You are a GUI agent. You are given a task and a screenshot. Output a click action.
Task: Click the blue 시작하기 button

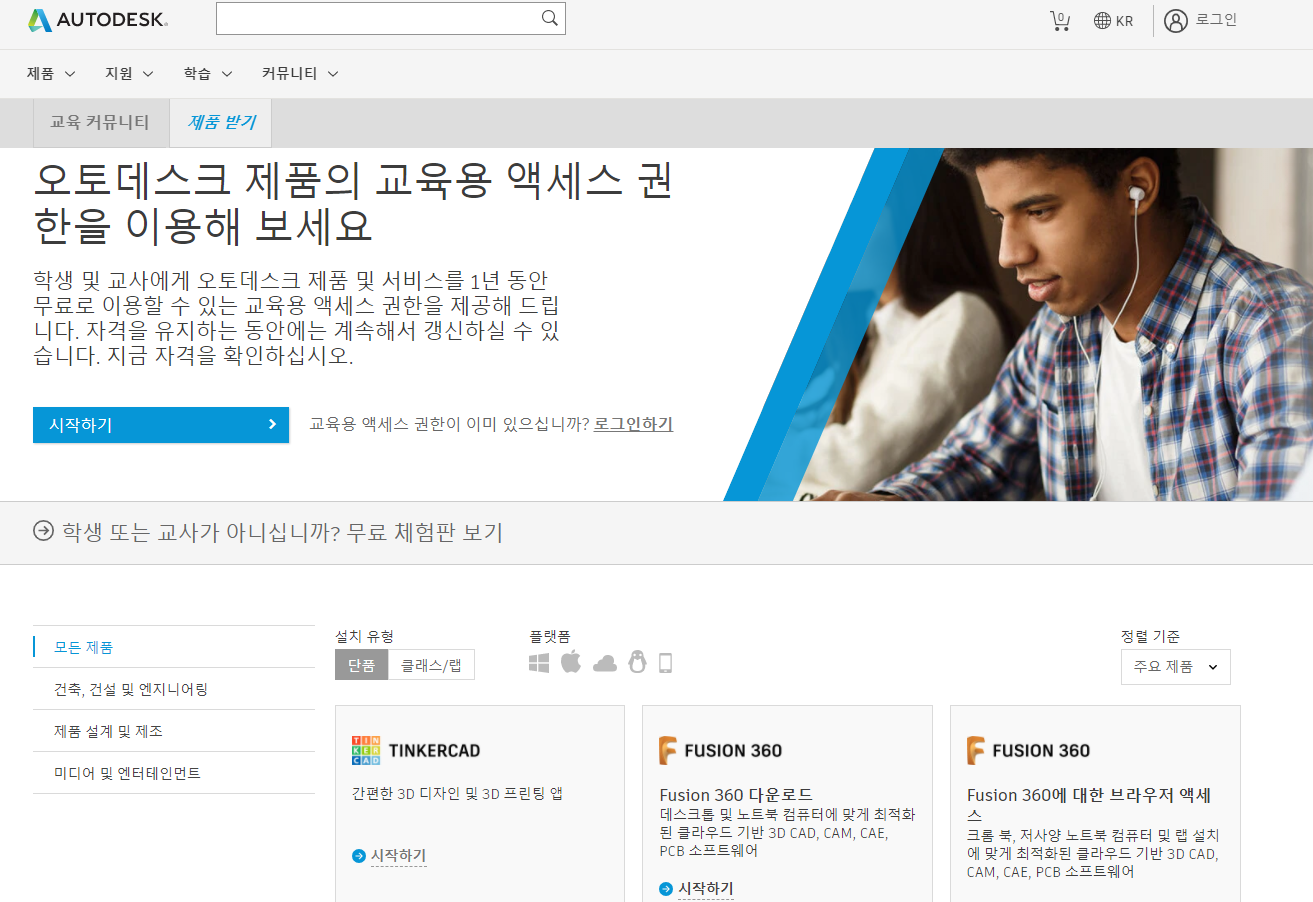pos(161,425)
